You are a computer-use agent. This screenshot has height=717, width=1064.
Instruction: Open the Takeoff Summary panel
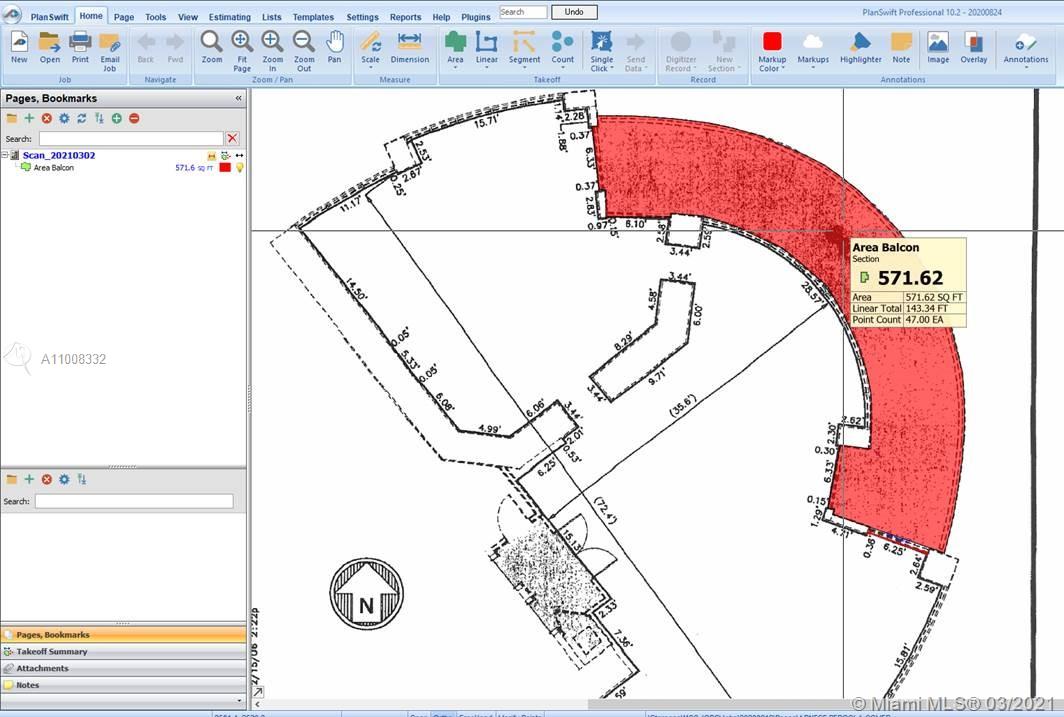tap(52, 652)
